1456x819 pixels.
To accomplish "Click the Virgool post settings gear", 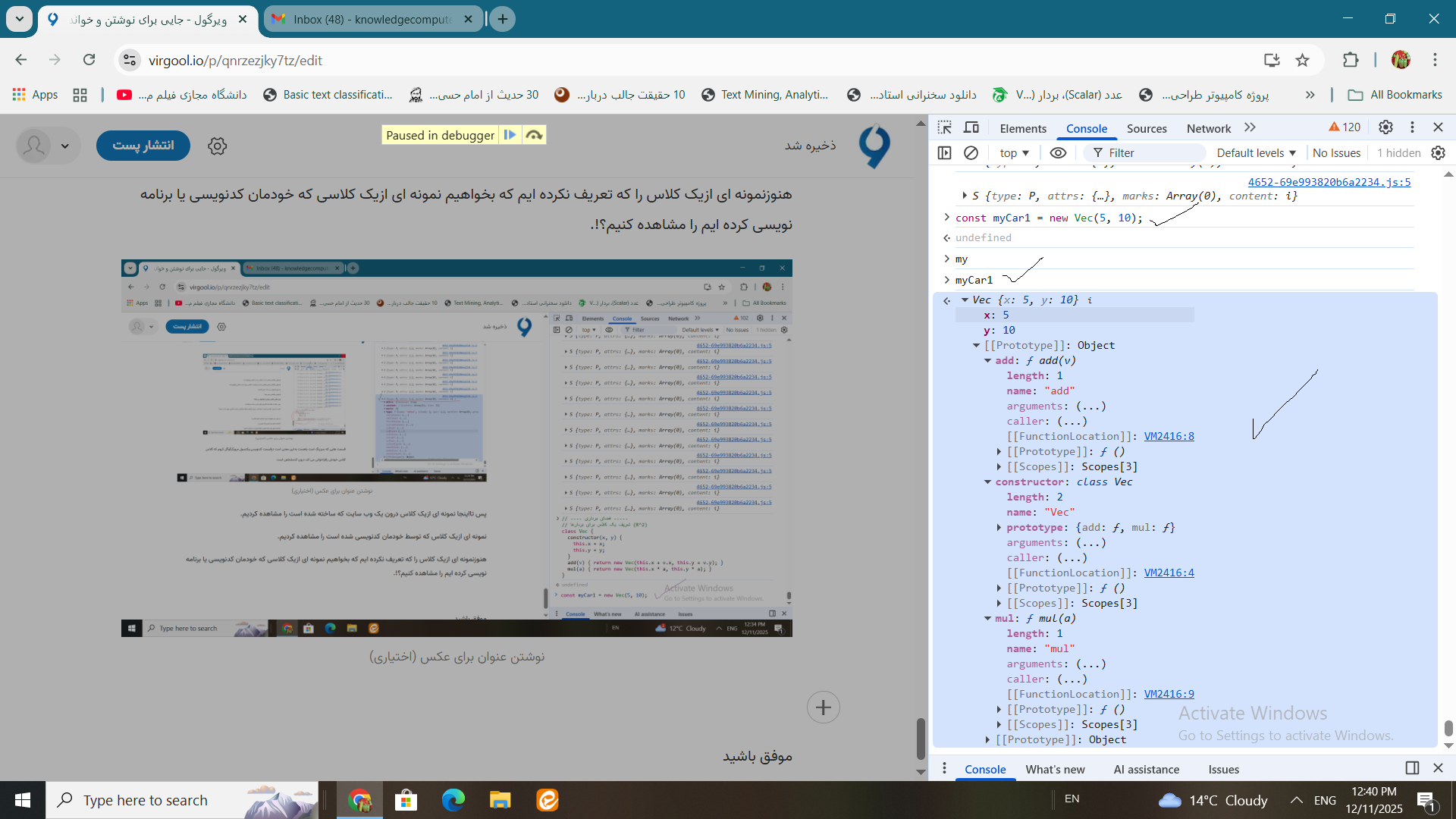I will [218, 146].
